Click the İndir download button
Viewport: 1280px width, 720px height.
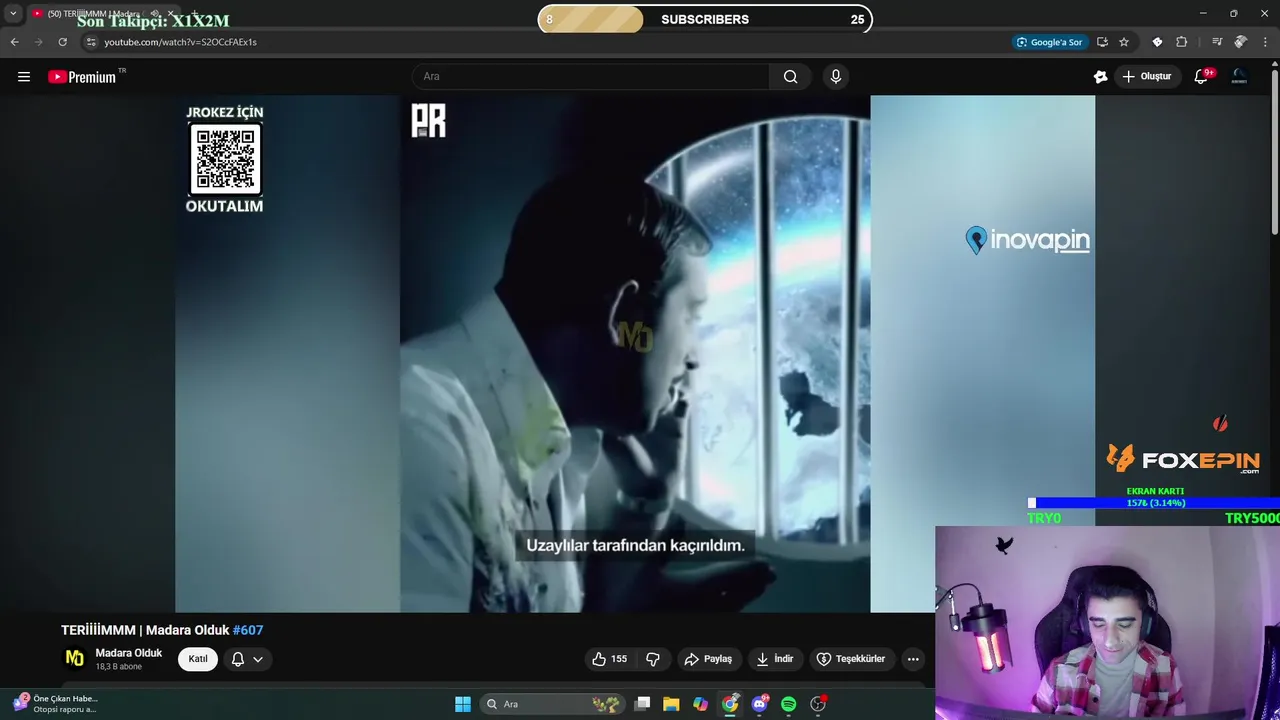click(x=774, y=659)
